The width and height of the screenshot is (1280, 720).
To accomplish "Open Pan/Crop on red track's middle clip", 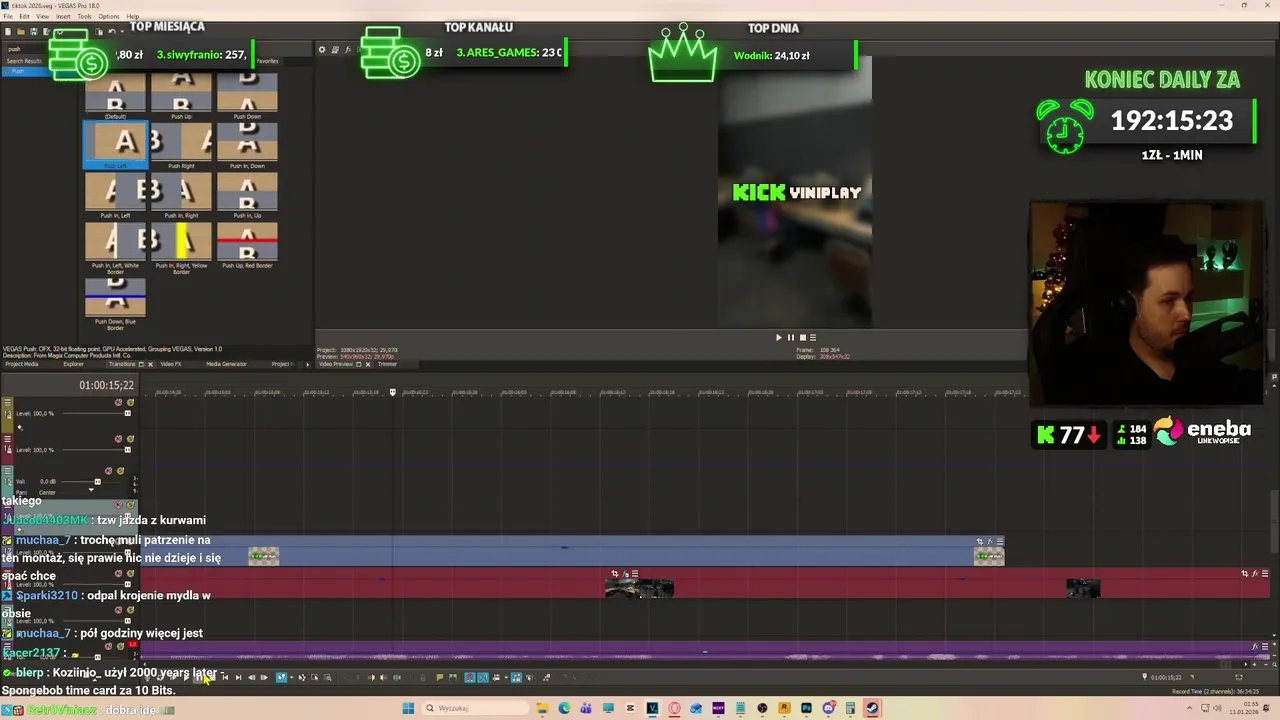I will (x=615, y=574).
